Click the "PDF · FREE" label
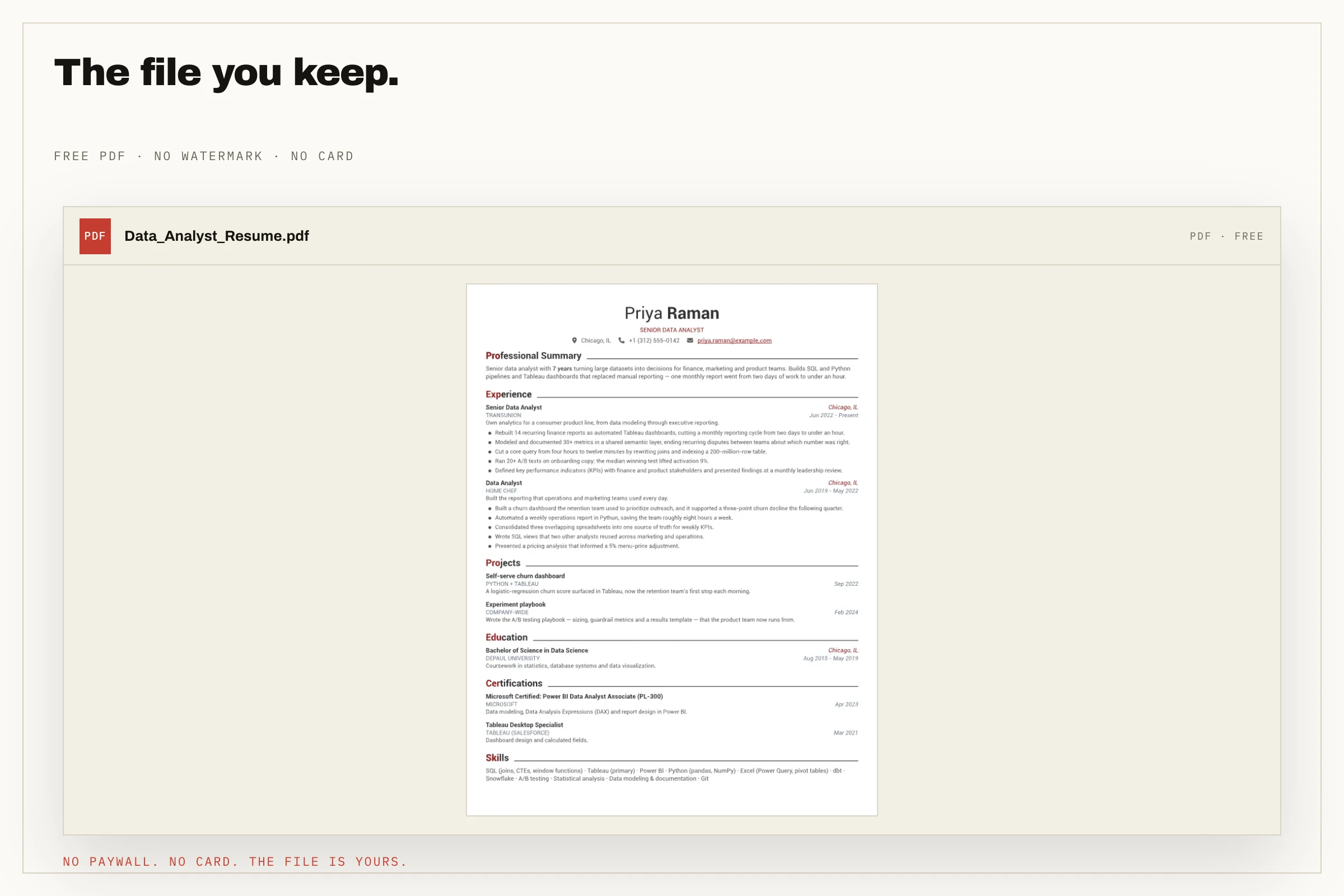Image resolution: width=1344 pixels, height=896 pixels. click(1226, 236)
